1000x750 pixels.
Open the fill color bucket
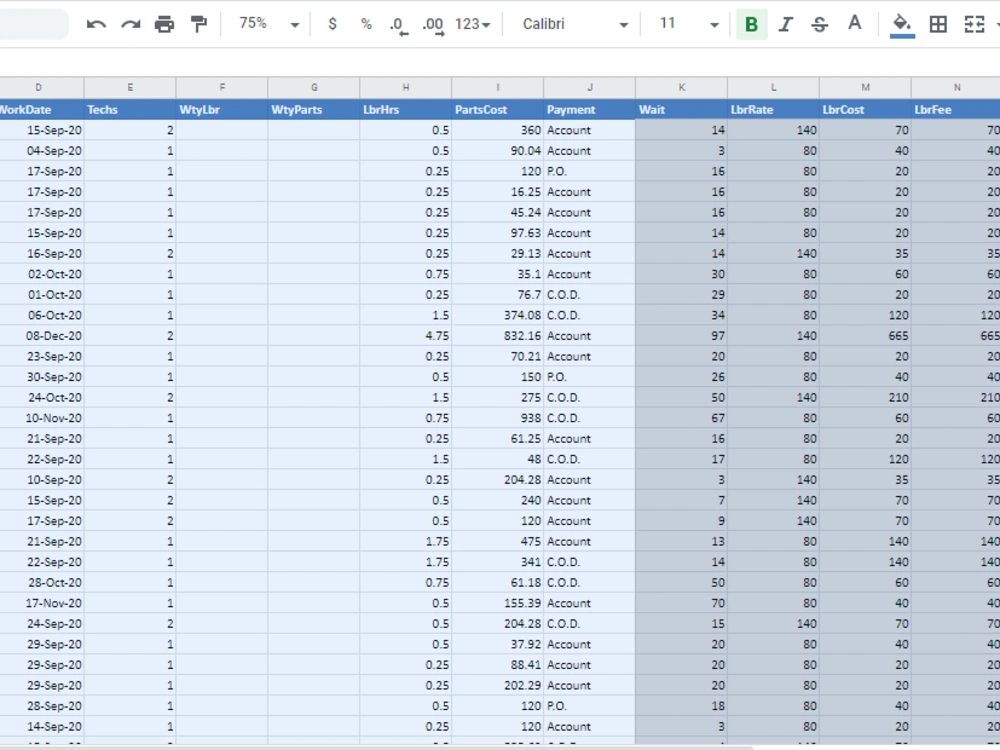[x=902, y=26]
